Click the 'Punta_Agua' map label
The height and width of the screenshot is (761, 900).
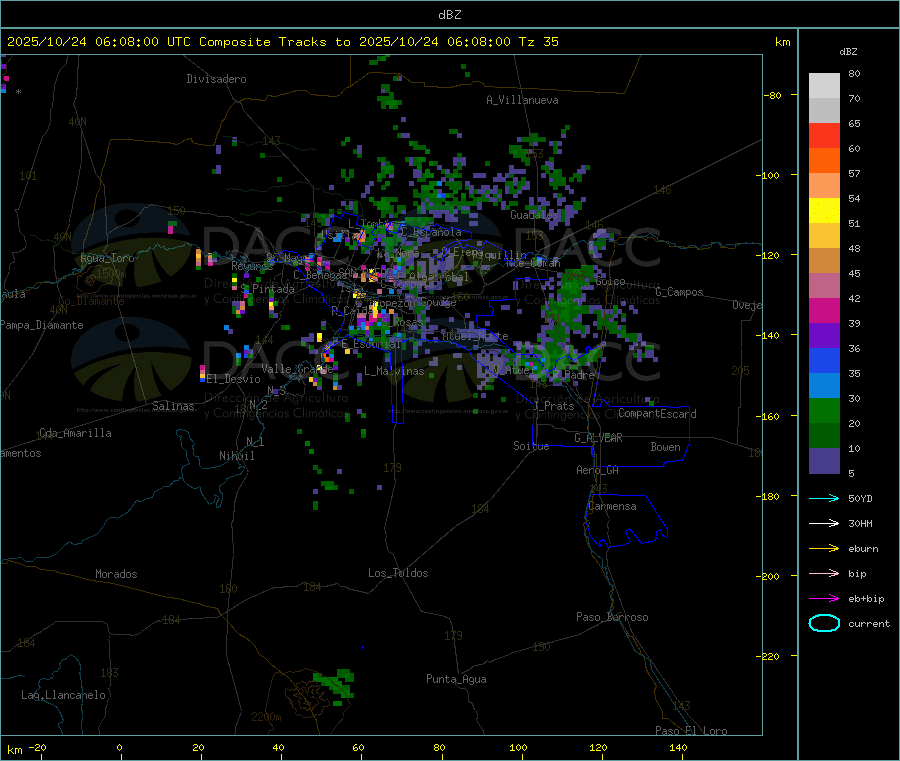456,679
